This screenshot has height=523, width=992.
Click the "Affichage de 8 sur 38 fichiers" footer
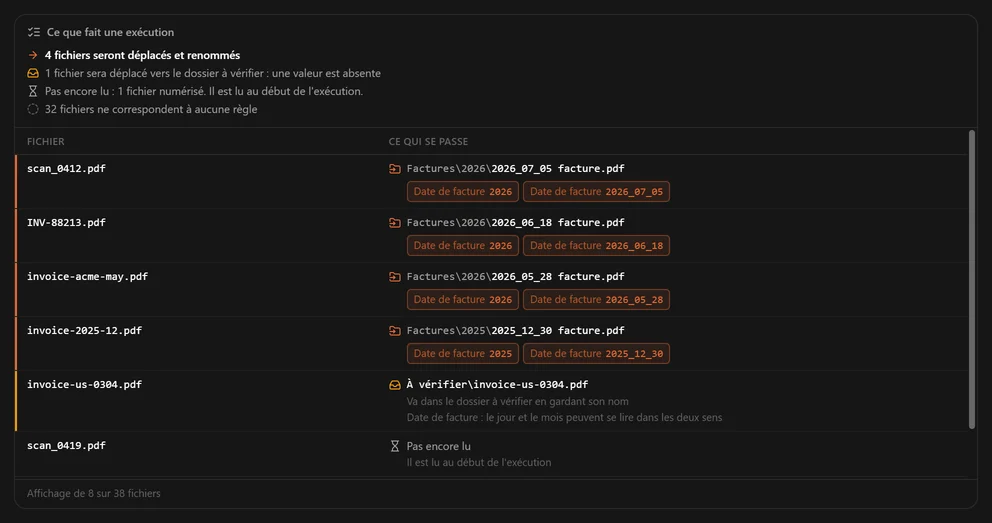click(x=94, y=493)
